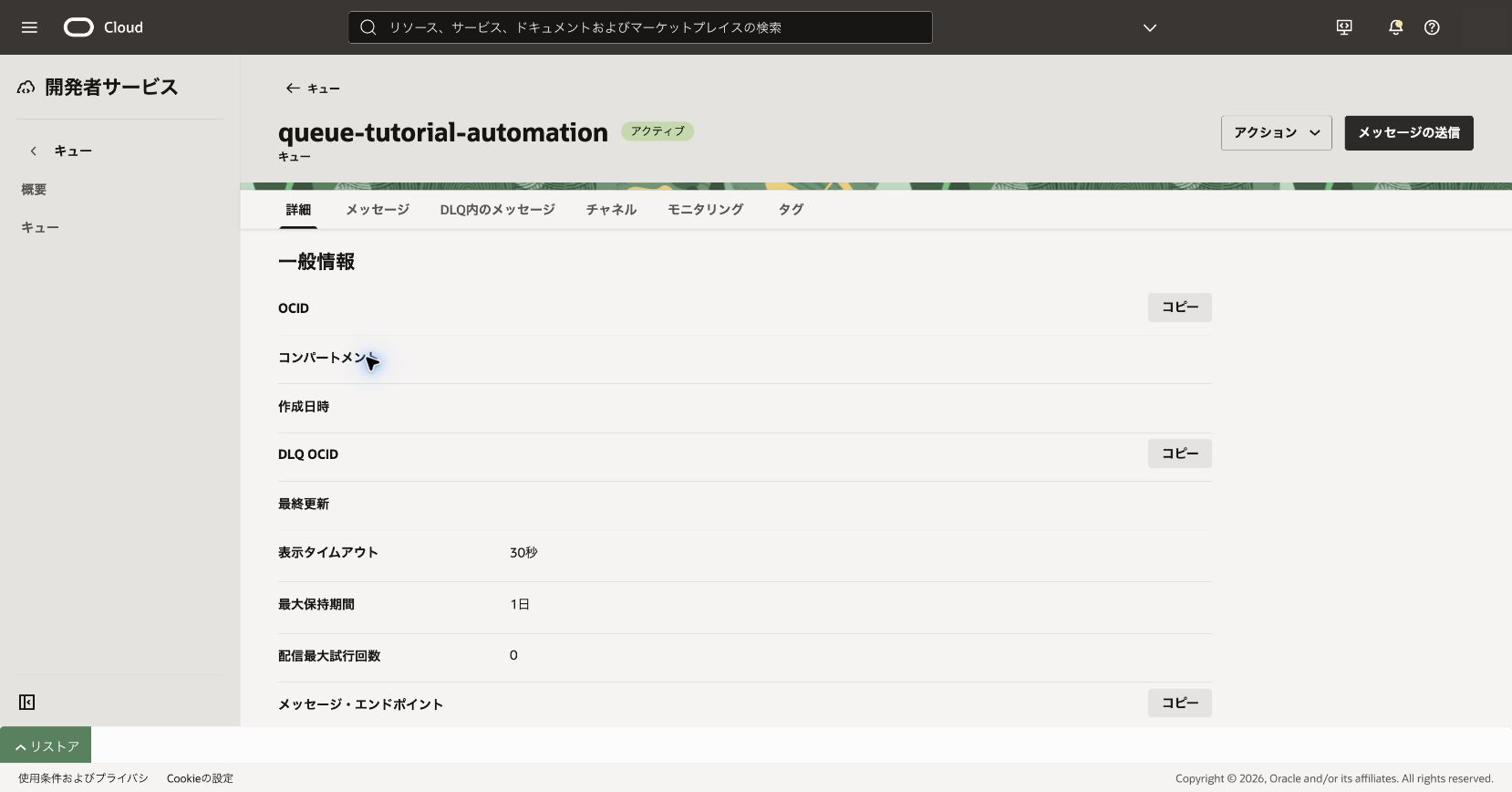Open the チャネル tab
The width and height of the screenshot is (1512, 792).
click(611, 210)
